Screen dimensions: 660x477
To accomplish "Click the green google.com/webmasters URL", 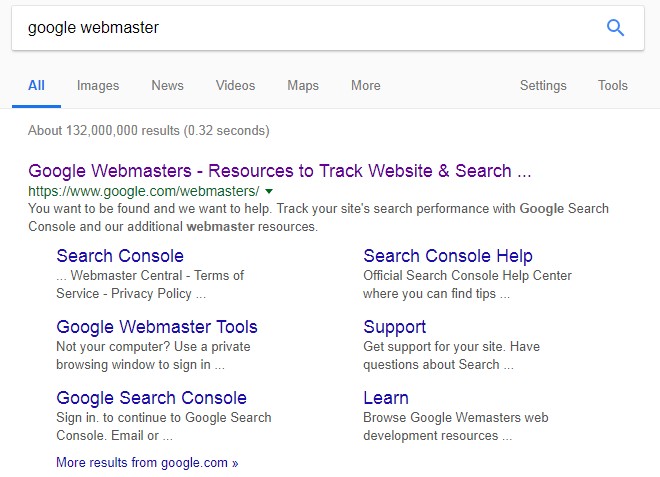I will tap(144, 192).
